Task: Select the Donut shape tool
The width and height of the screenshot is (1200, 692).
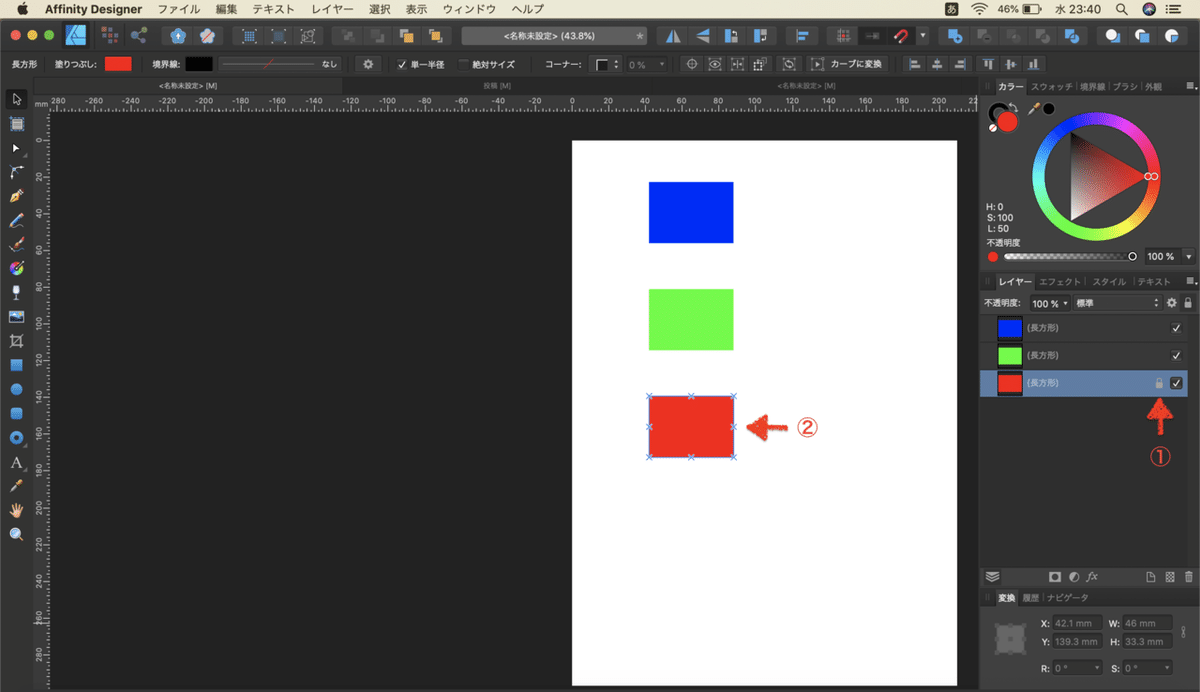Action: click(x=17, y=437)
